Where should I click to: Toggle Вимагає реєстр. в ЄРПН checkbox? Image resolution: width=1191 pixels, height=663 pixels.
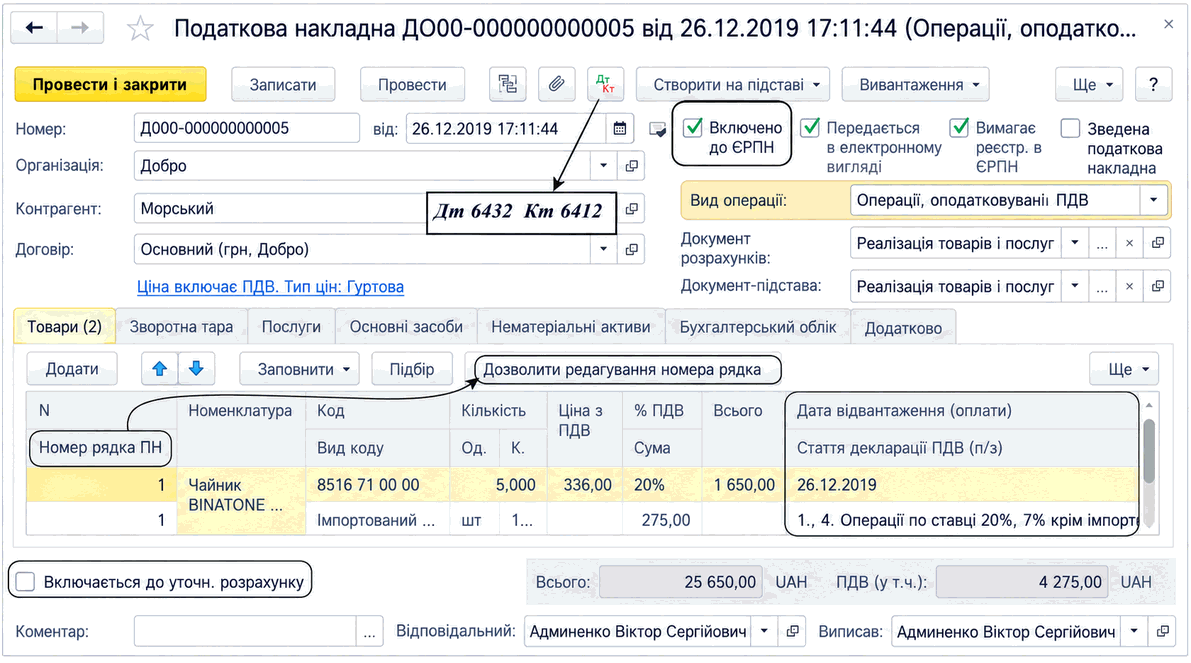(x=959, y=128)
